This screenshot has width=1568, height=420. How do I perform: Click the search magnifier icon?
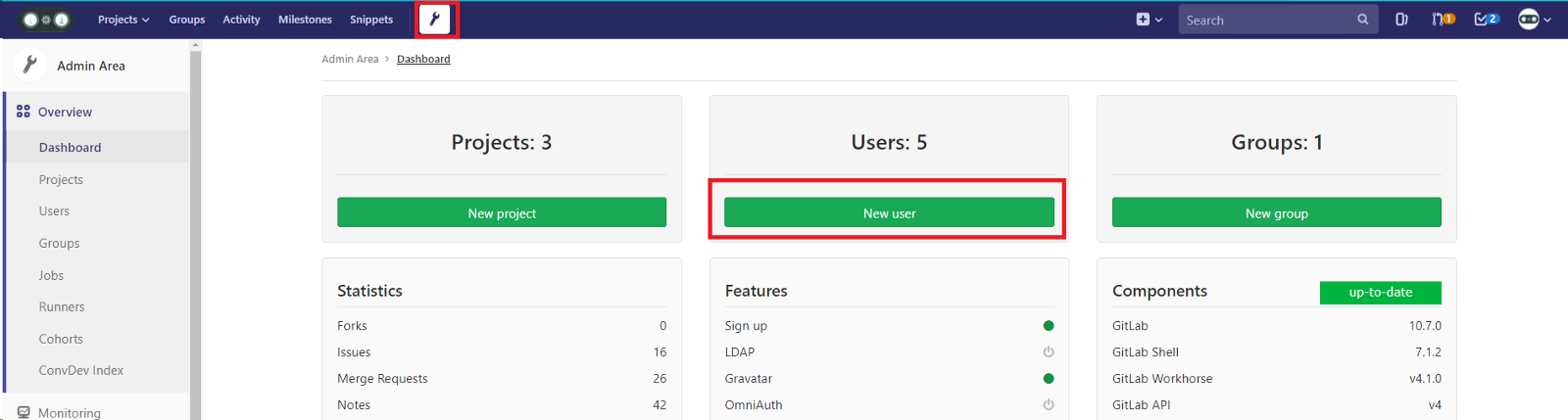click(1362, 20)
